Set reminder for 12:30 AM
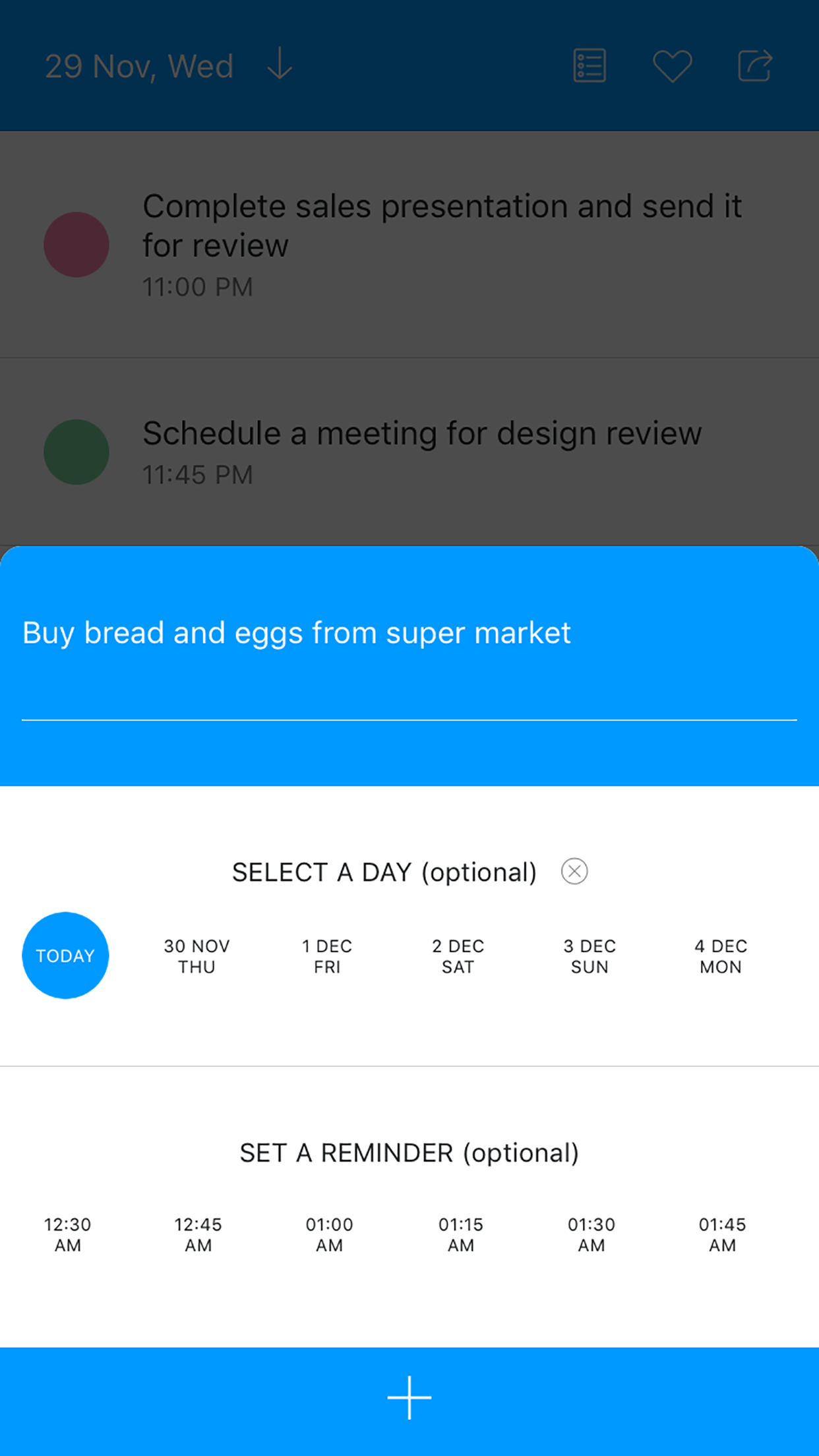 [67, 1234]
